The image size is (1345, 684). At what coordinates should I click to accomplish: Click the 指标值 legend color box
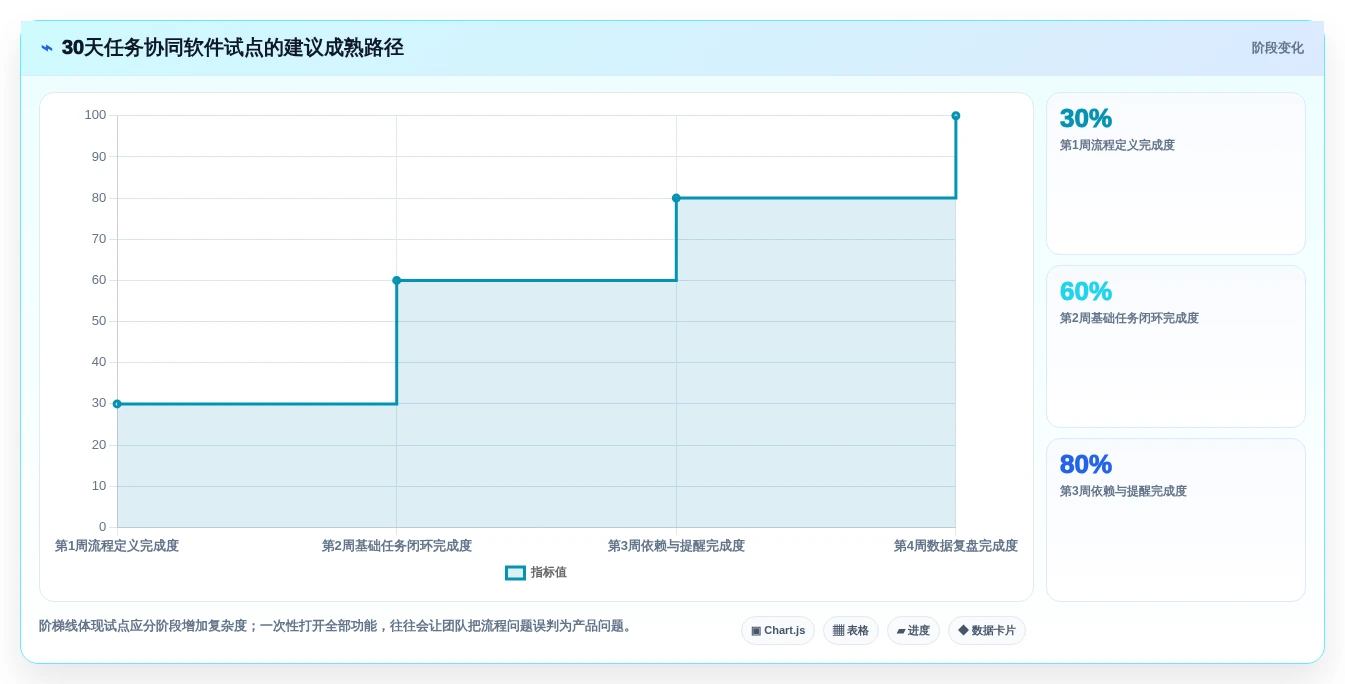(x=515, y=573)
